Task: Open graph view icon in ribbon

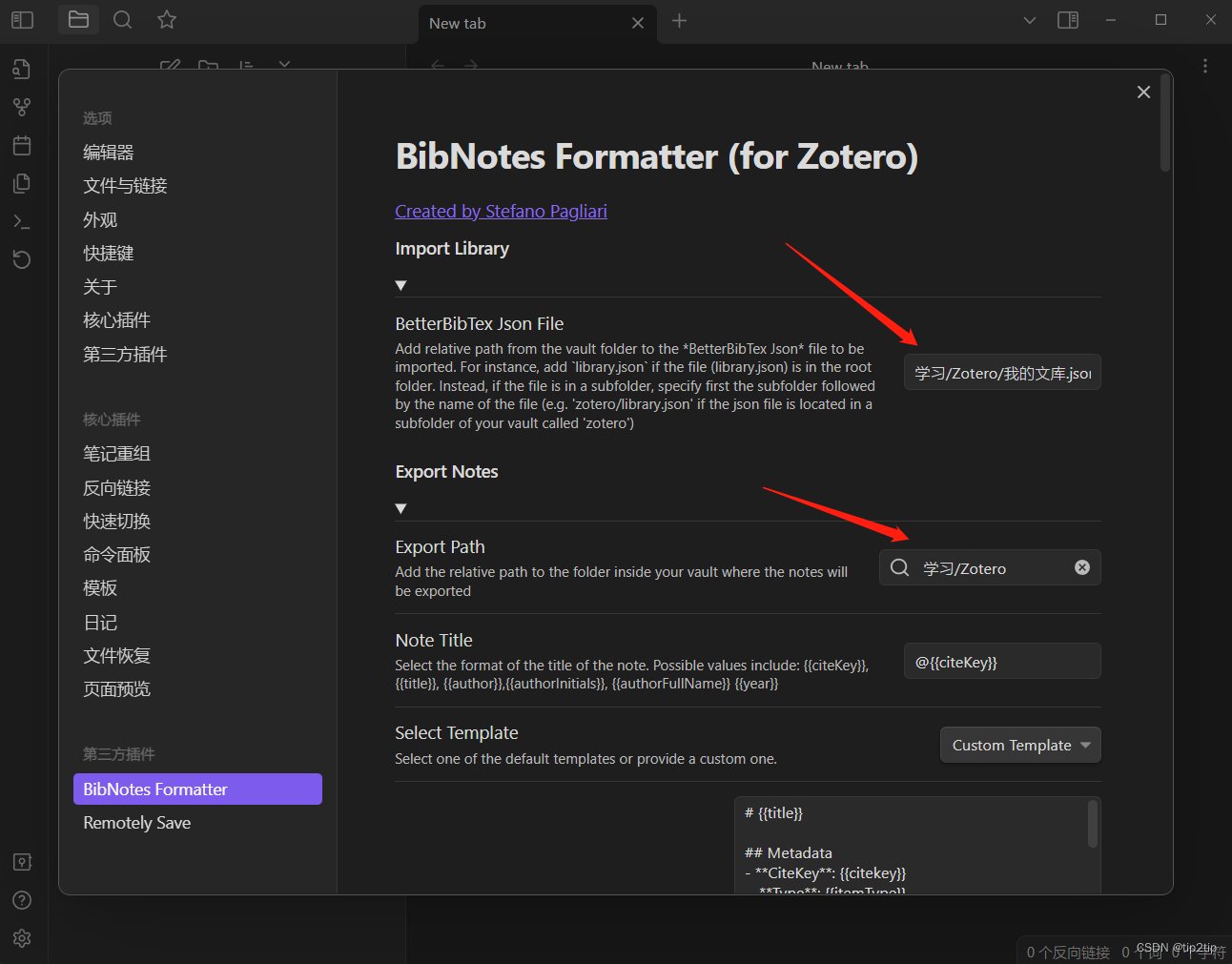Action: pyautogui.click(x=22, y=107)
